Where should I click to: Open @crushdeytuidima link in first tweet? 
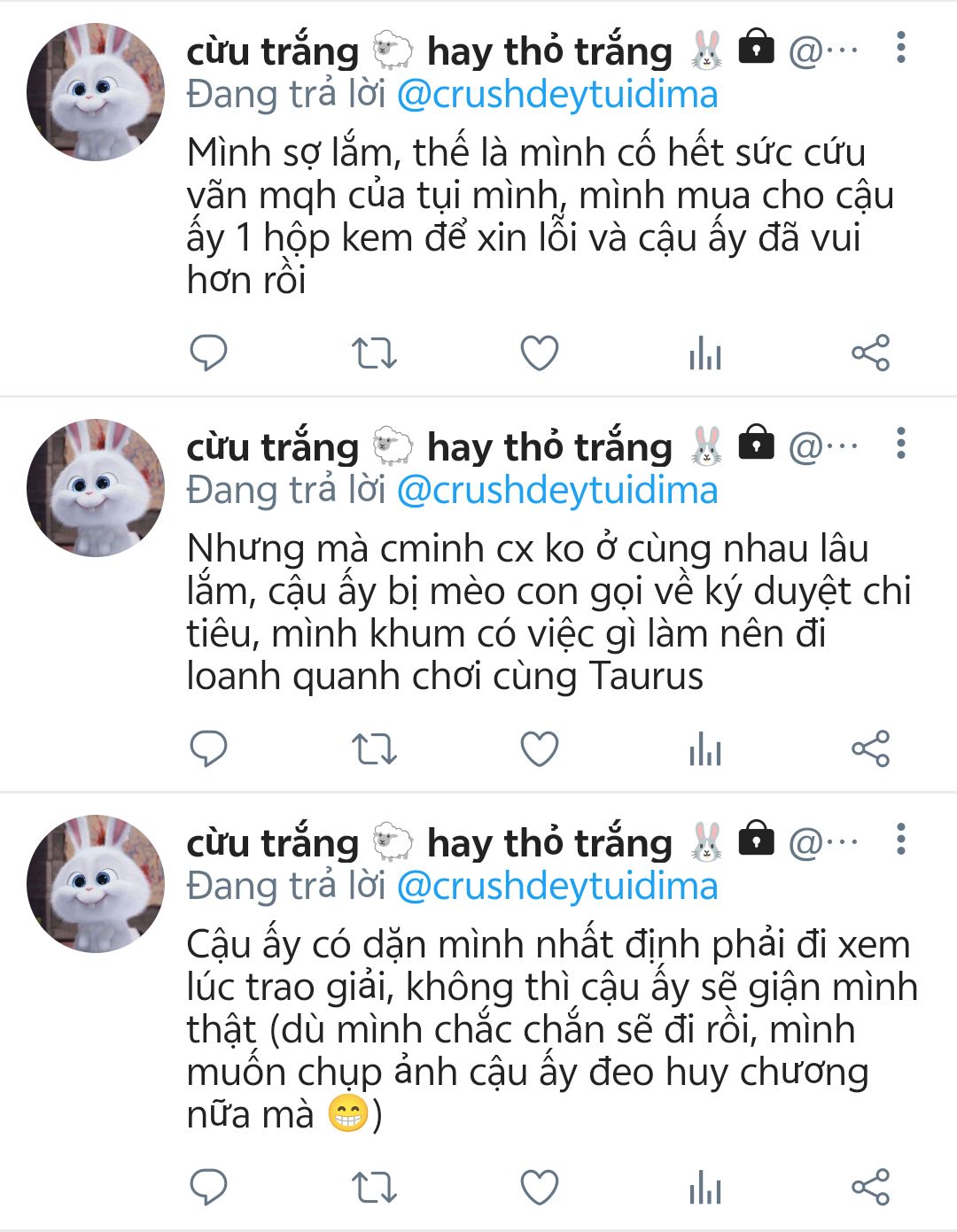tap(557, 95)
